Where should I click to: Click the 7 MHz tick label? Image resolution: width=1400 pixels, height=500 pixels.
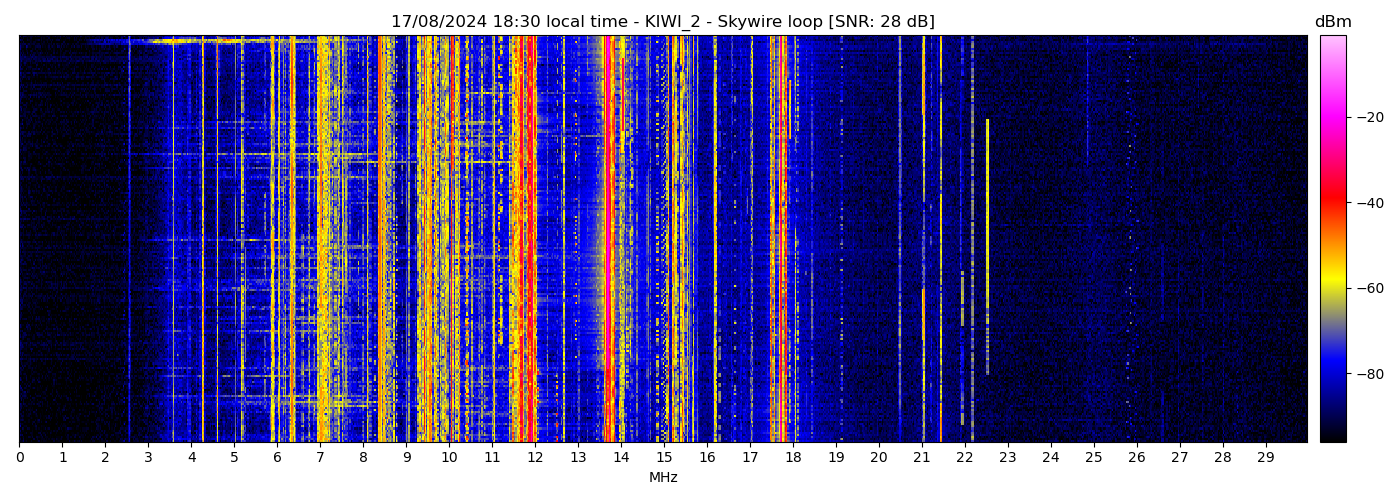click(320, 458)
